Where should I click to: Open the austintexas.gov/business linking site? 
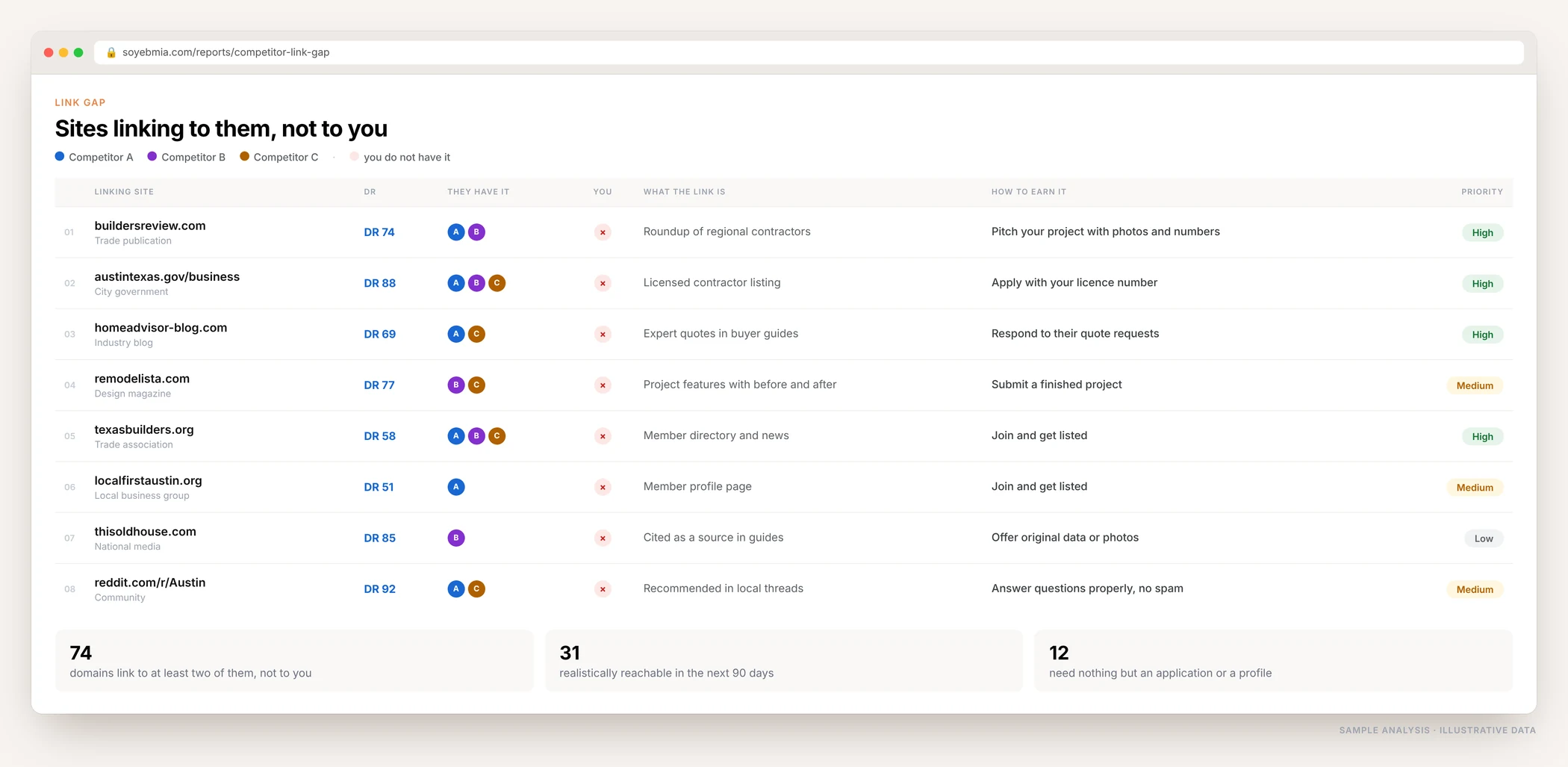[x=167, y=276]
